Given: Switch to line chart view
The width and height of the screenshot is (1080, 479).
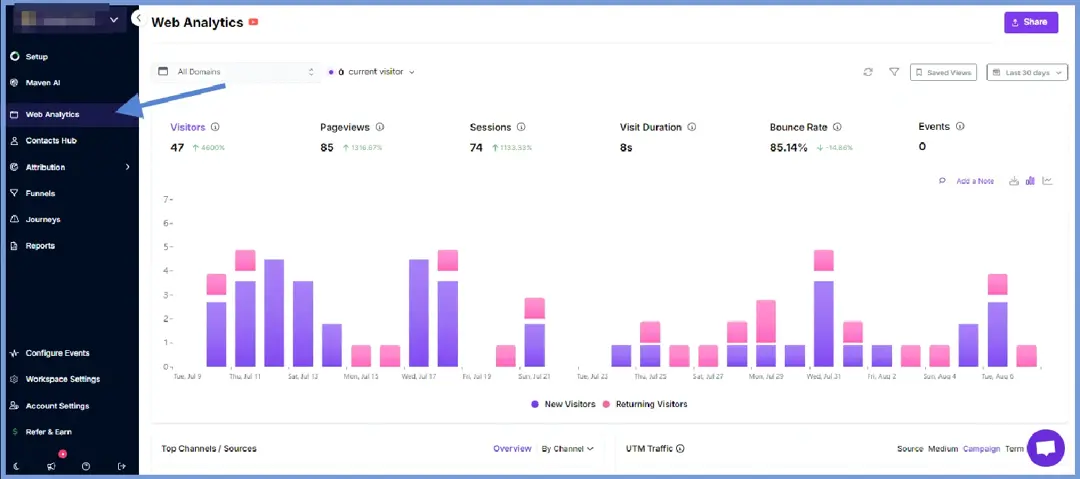Looking at the screenshot, I should [1047, 181].
